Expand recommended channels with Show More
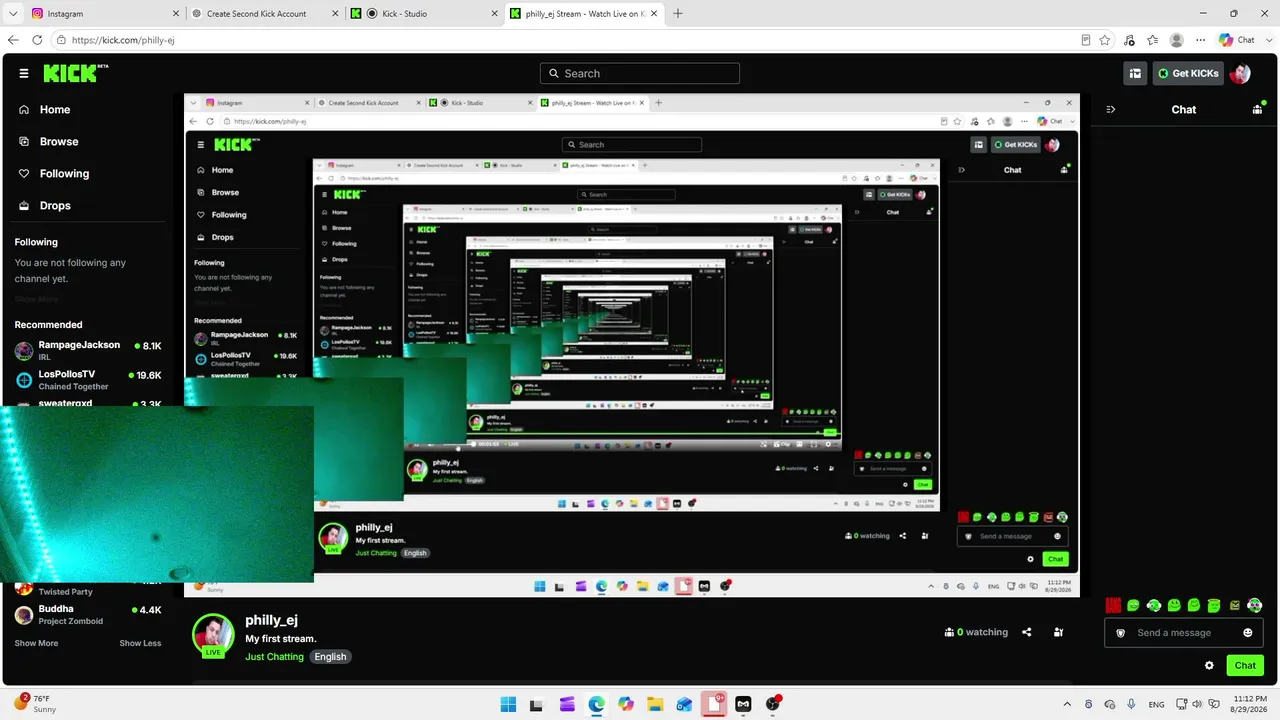Image resolution: width=1280 pixels, height=720 pixels. point(36,643)
